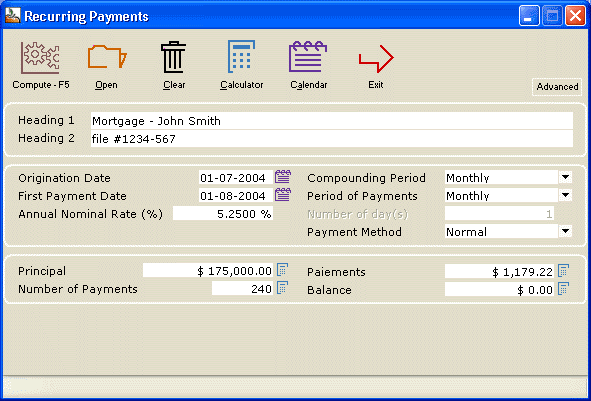The width and height of the screenshot is (591, 401).
Task: Click the calculator icon next to Number of Payments
Action: (283, 288)
